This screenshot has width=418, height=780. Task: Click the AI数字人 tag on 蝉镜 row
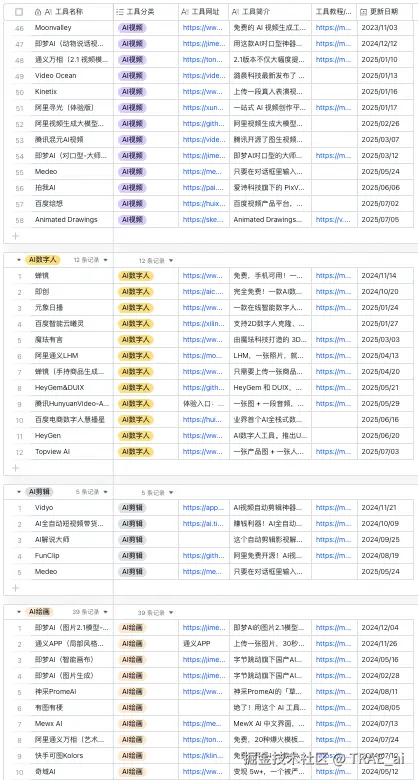[135, 276]
